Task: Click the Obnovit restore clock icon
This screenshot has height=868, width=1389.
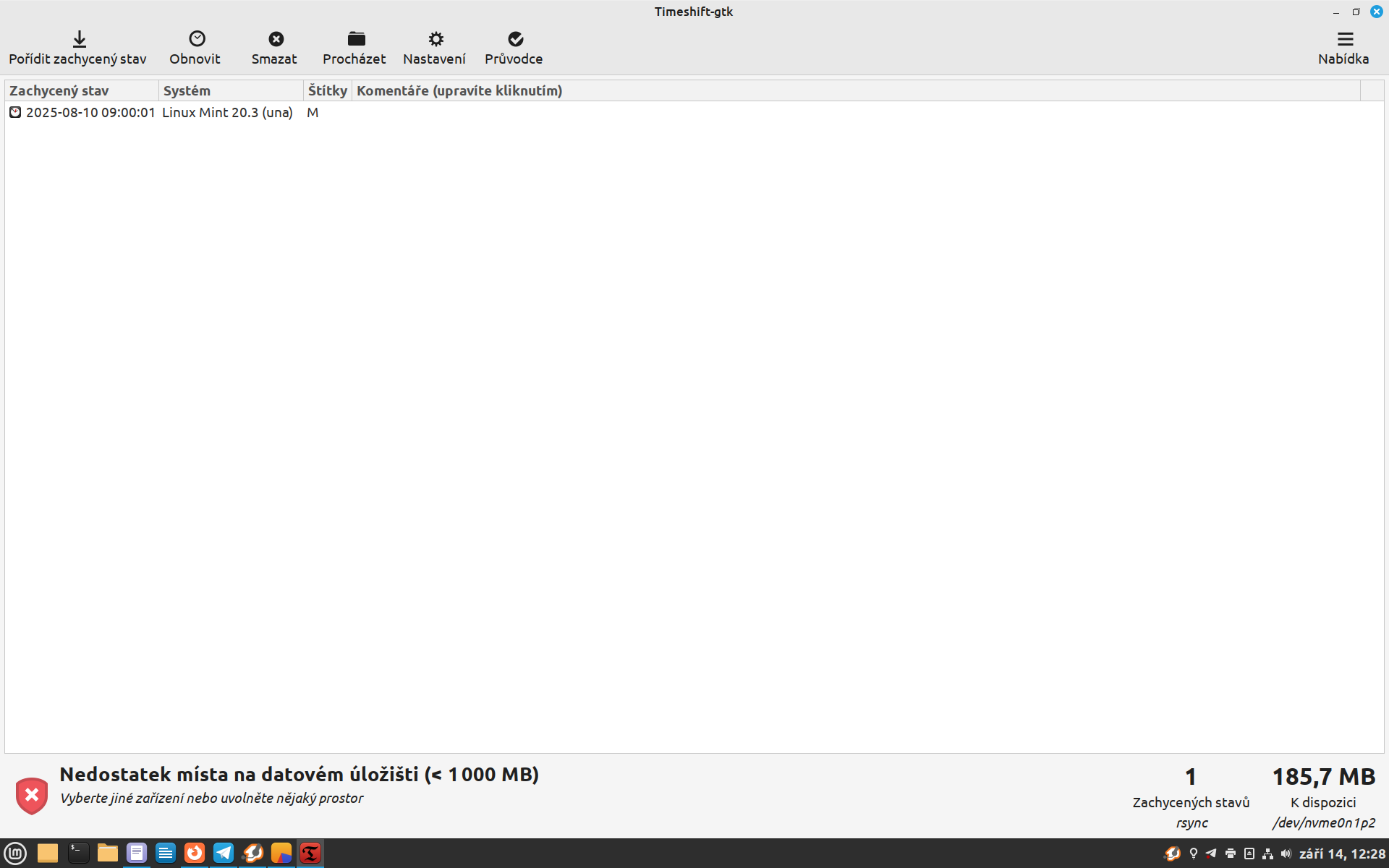Action: pyautogui.click(x=197, y=39)
